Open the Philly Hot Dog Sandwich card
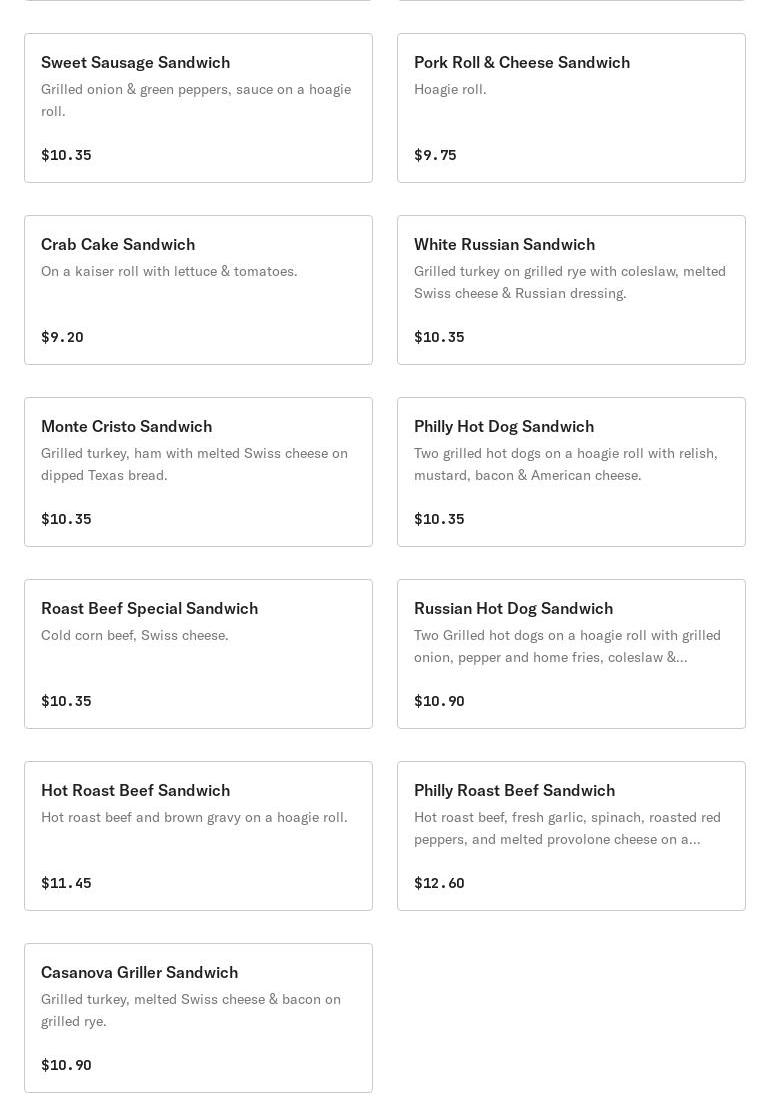 coord(571,472)
